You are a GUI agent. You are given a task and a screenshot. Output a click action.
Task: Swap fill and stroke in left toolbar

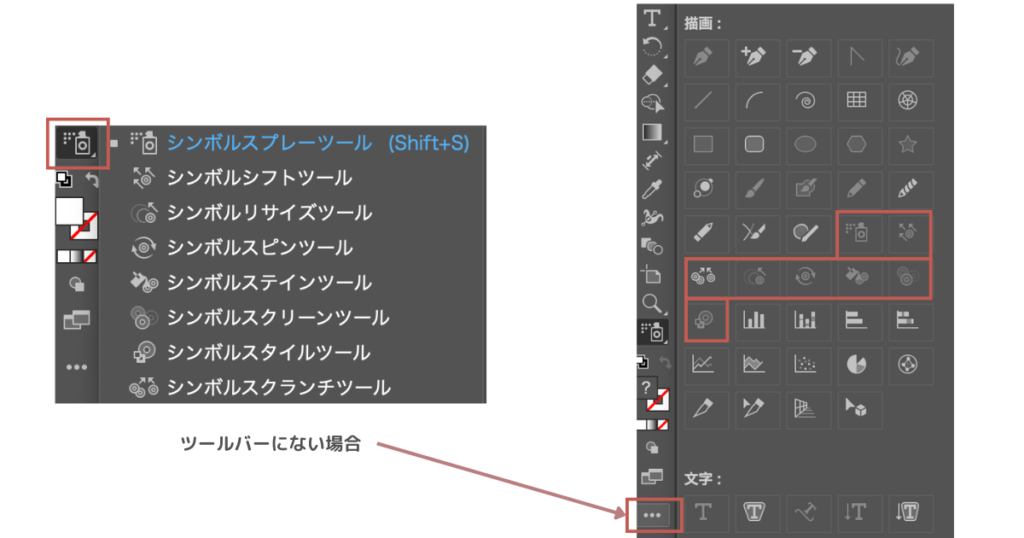92,180
